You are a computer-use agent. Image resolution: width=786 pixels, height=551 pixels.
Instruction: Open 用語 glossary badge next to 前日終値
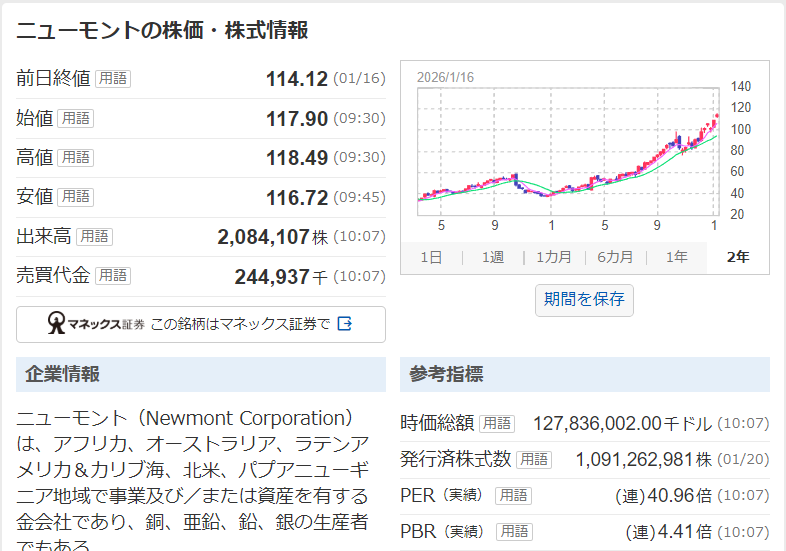114,79
